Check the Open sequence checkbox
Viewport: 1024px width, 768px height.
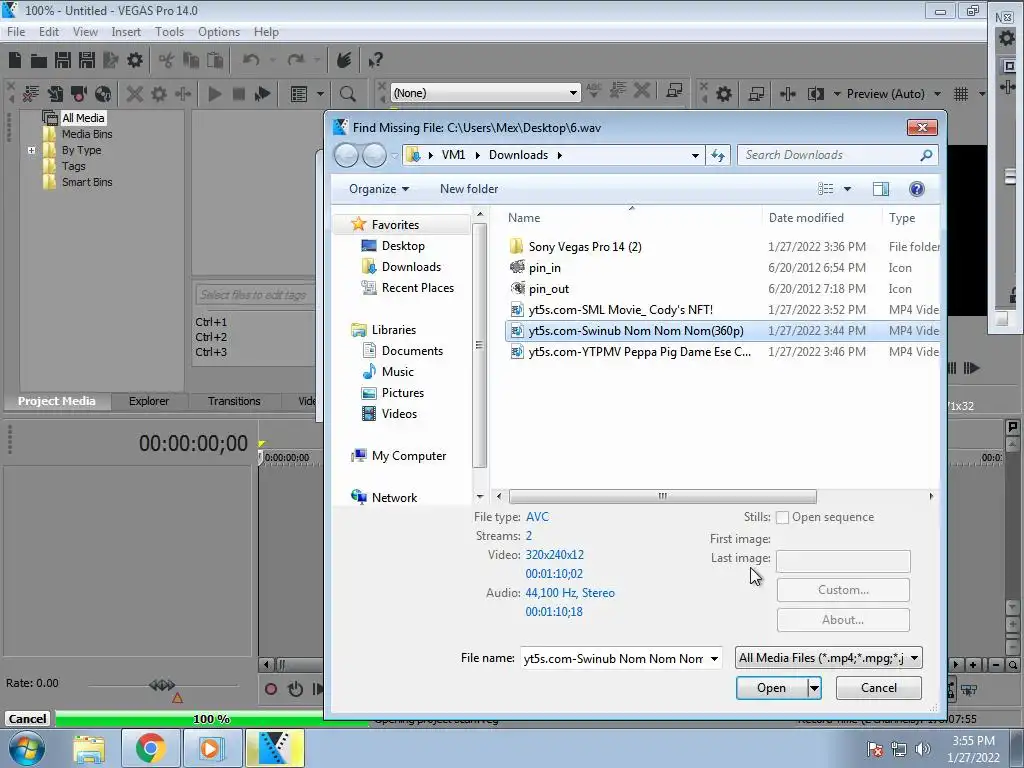click(782, 518)
